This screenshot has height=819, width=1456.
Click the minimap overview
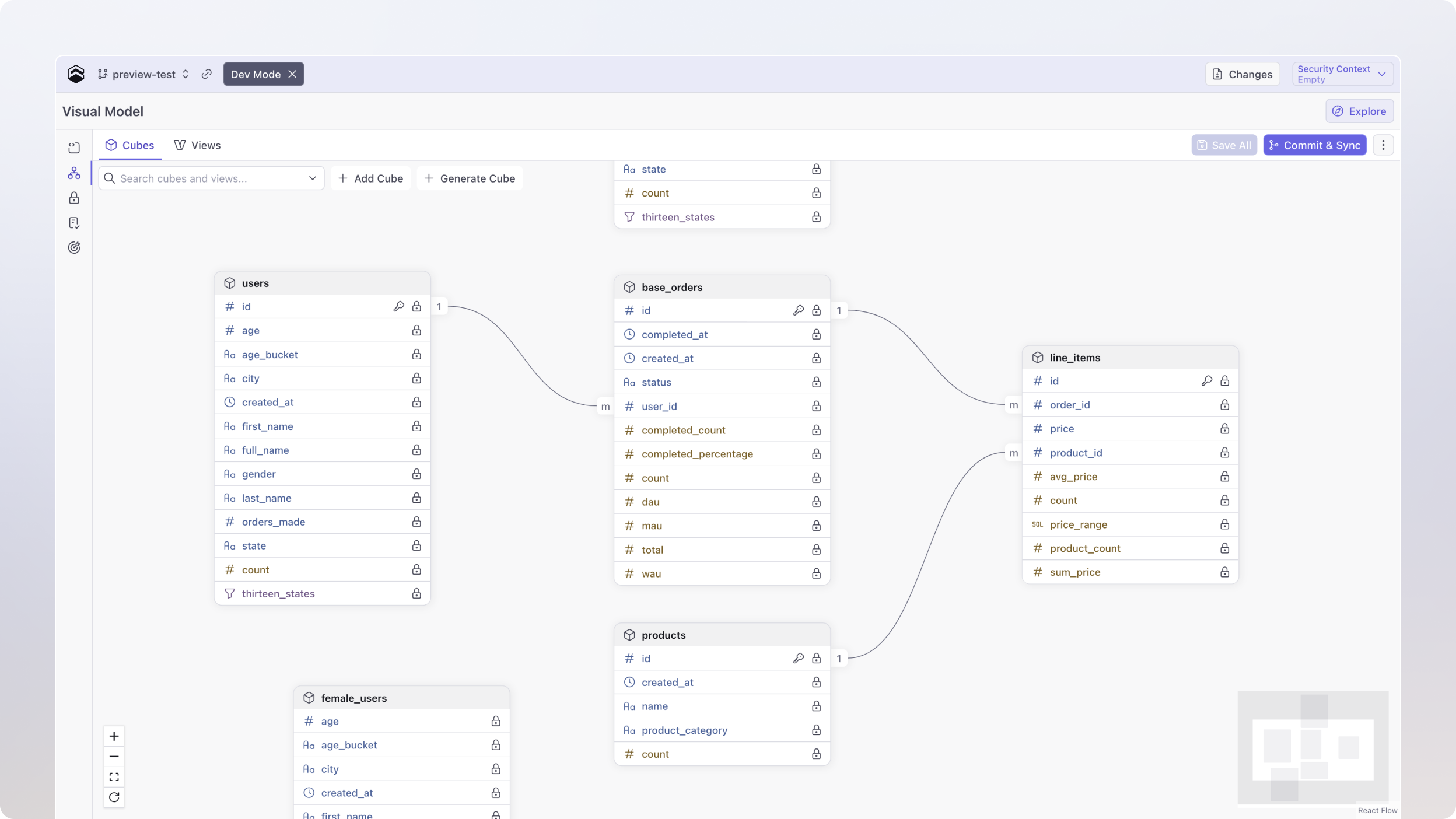tap(1313, 747)
